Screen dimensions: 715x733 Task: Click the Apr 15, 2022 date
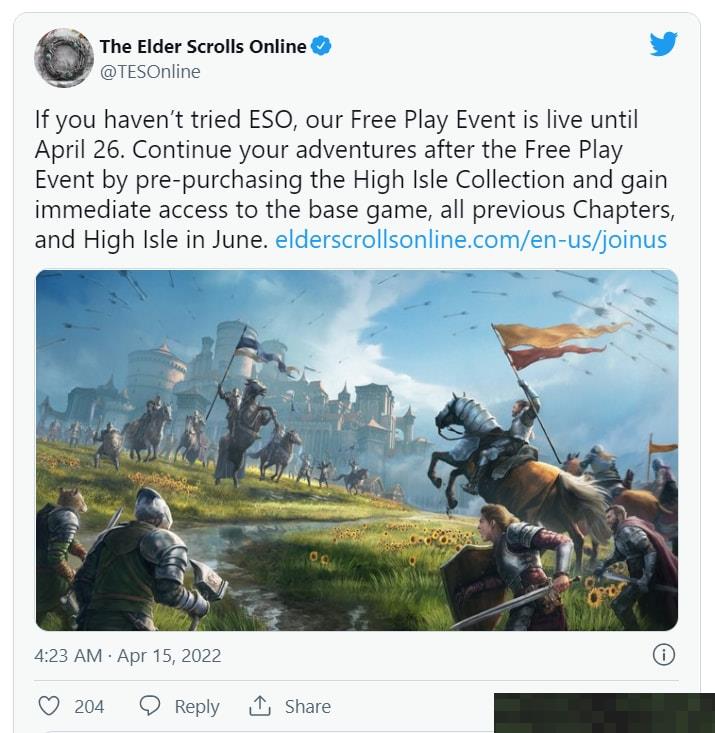(x=169, y=655)
